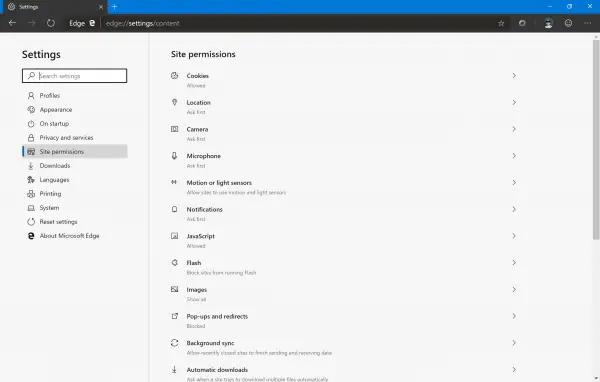Click the Edge logo in address bar
The image size is (600, 382).
tap(92, 23)
